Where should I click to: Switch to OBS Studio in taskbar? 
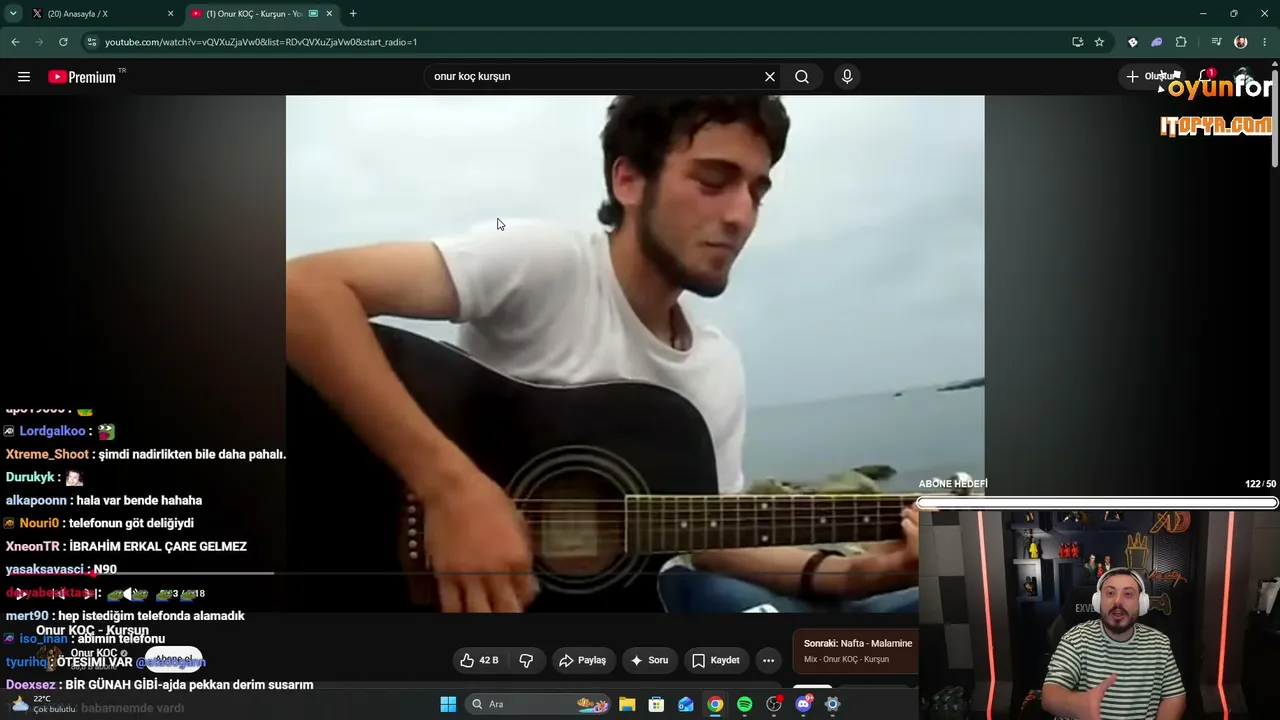tap(774, 704)
